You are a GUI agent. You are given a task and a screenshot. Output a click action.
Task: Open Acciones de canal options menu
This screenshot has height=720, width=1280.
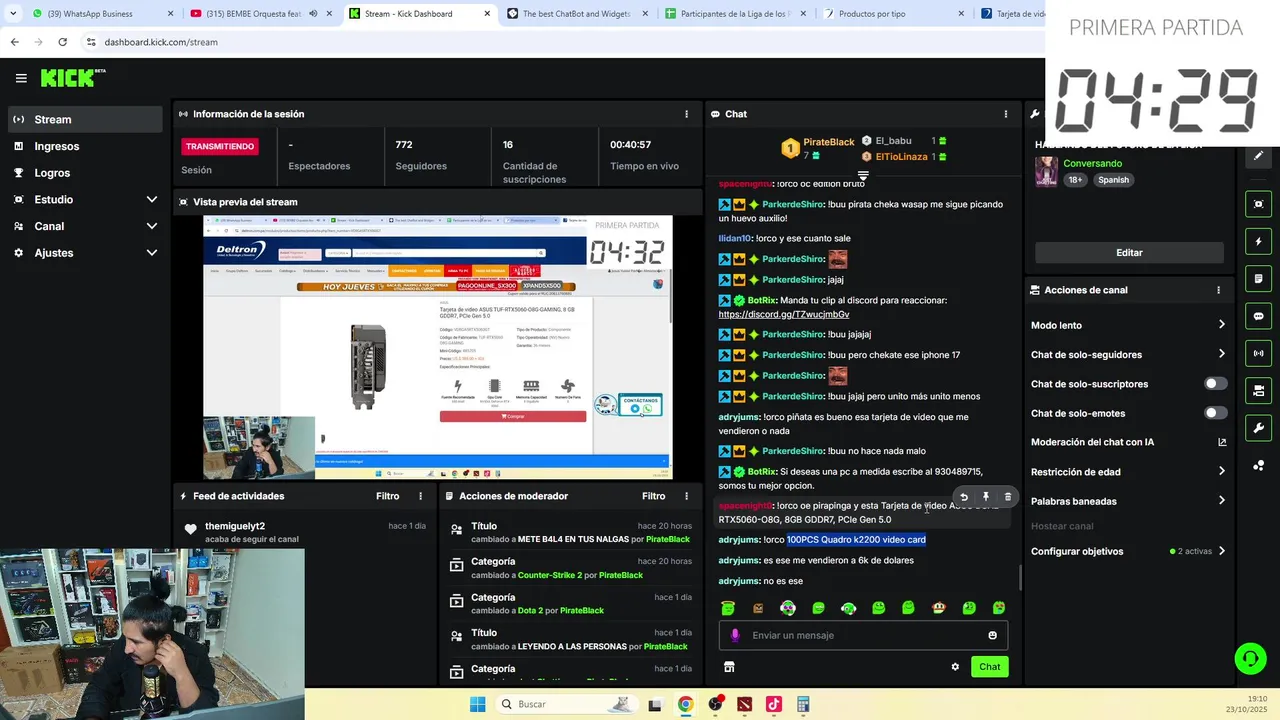[x=1218, y=290]
